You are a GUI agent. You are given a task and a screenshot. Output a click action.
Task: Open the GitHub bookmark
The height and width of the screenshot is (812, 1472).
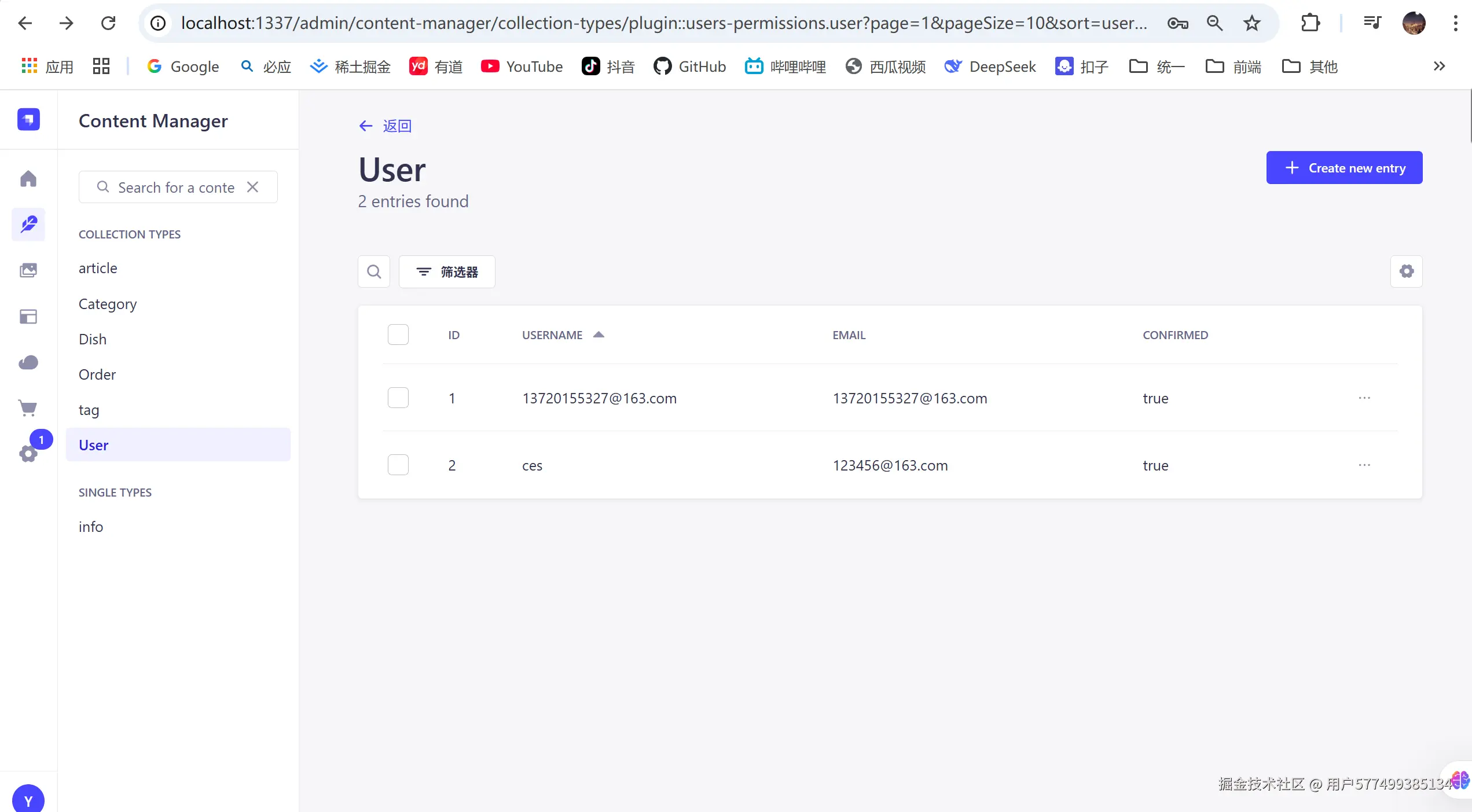(x=689, y=67)
